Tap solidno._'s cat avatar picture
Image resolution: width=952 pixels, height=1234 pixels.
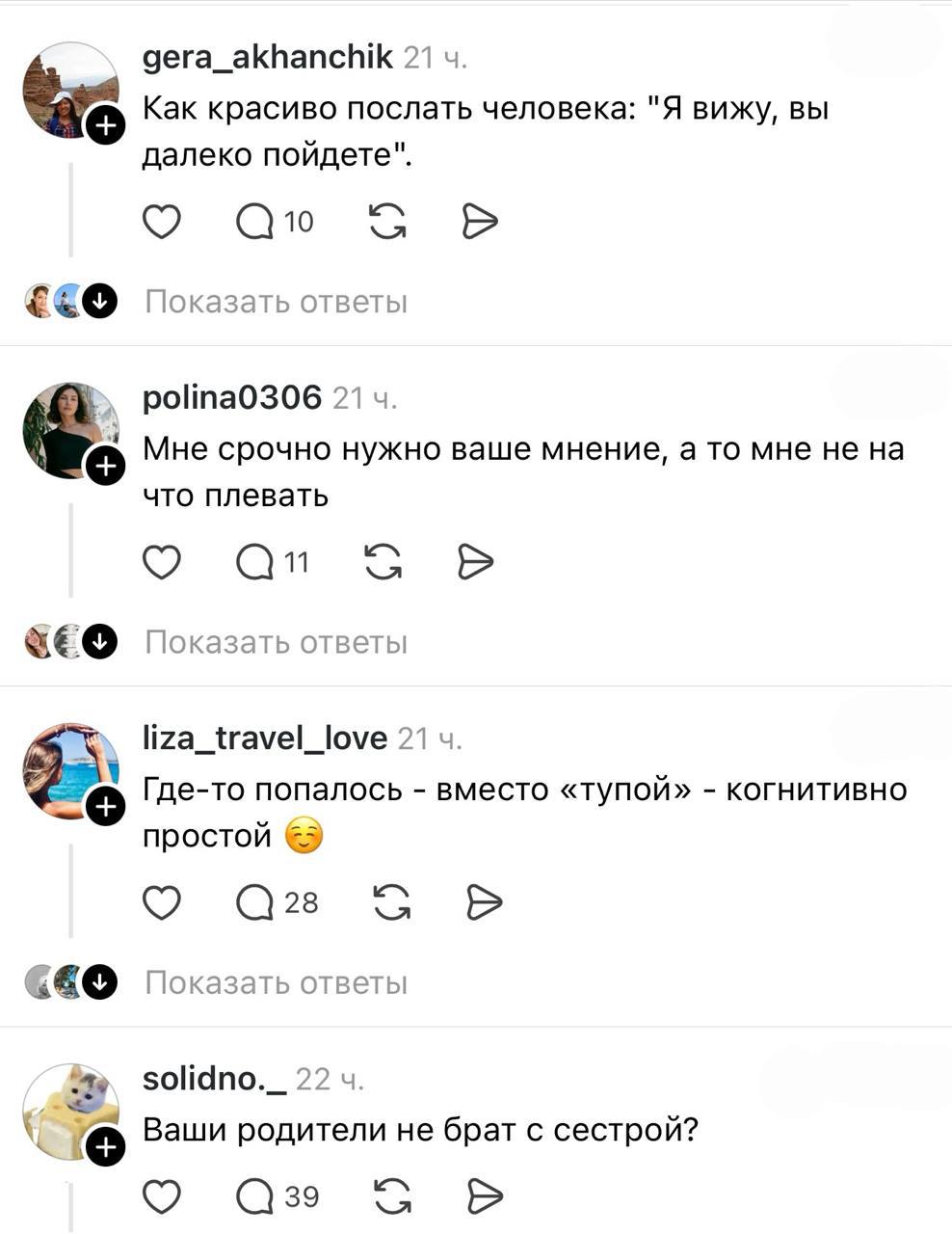click(x=69, y=1110)
